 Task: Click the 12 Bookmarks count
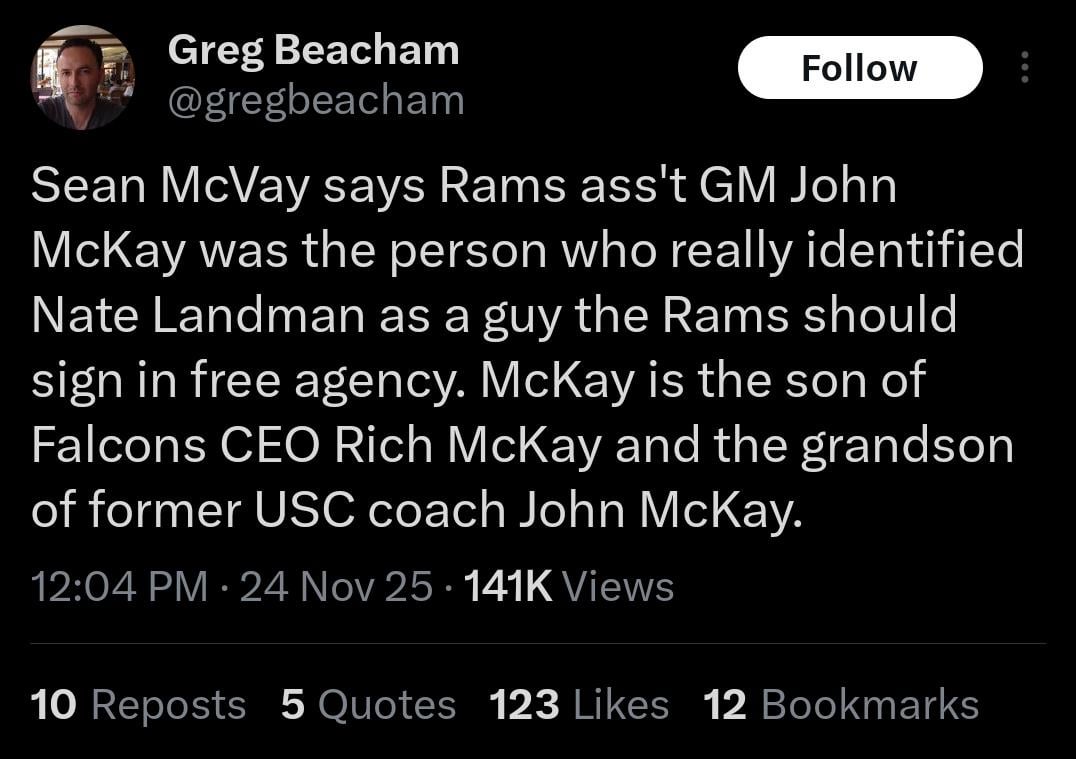841,705
